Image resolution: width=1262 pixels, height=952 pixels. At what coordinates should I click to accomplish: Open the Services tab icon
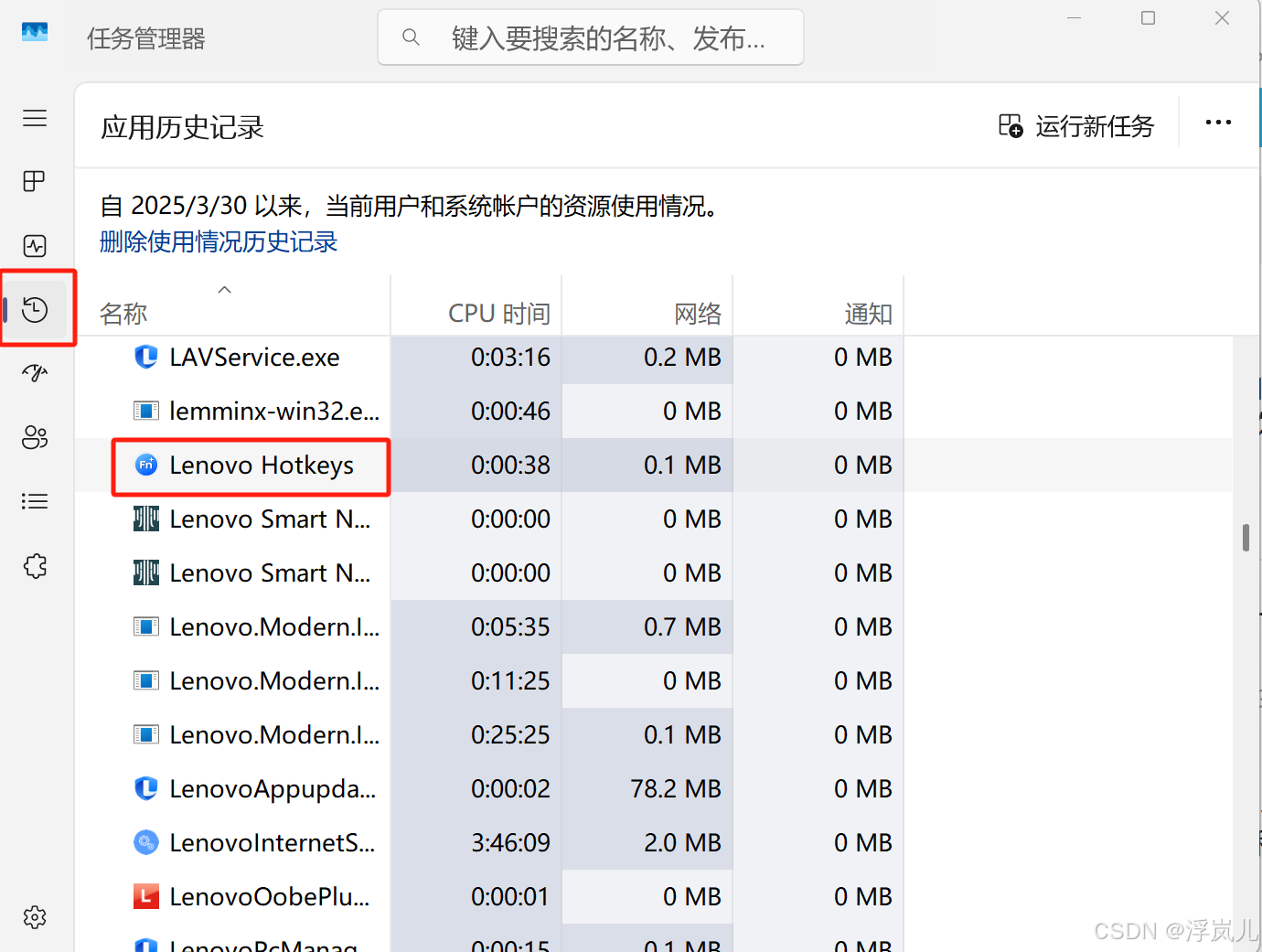[x=35, y=566]
